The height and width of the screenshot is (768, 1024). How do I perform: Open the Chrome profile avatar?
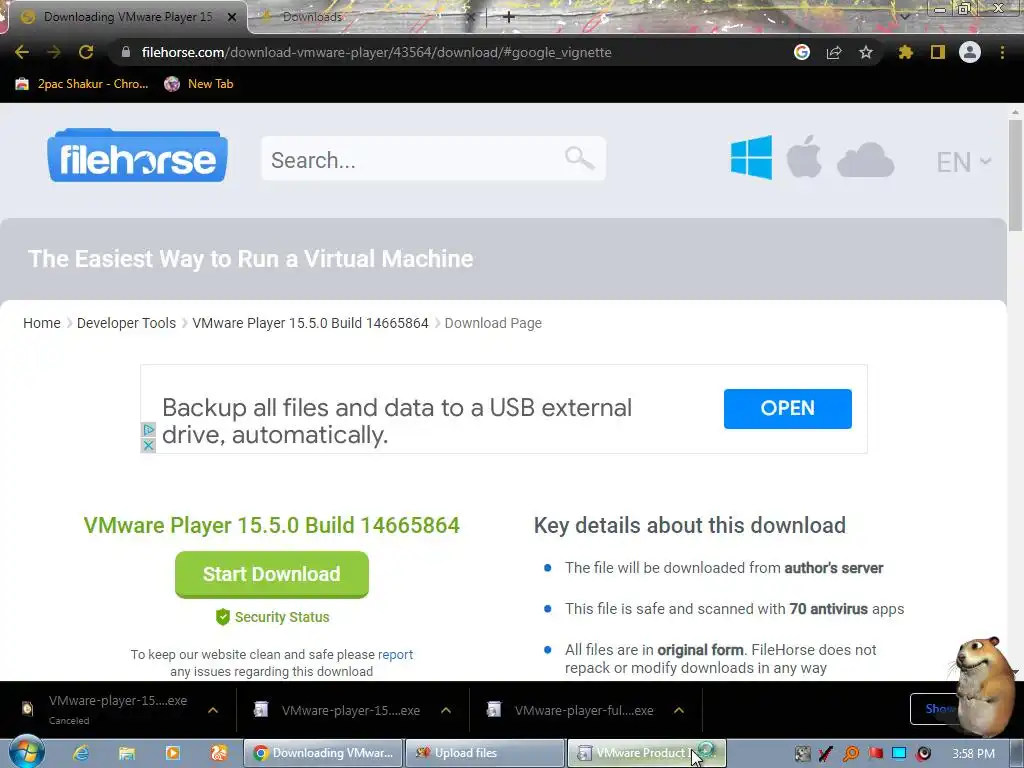coord(970,52)
